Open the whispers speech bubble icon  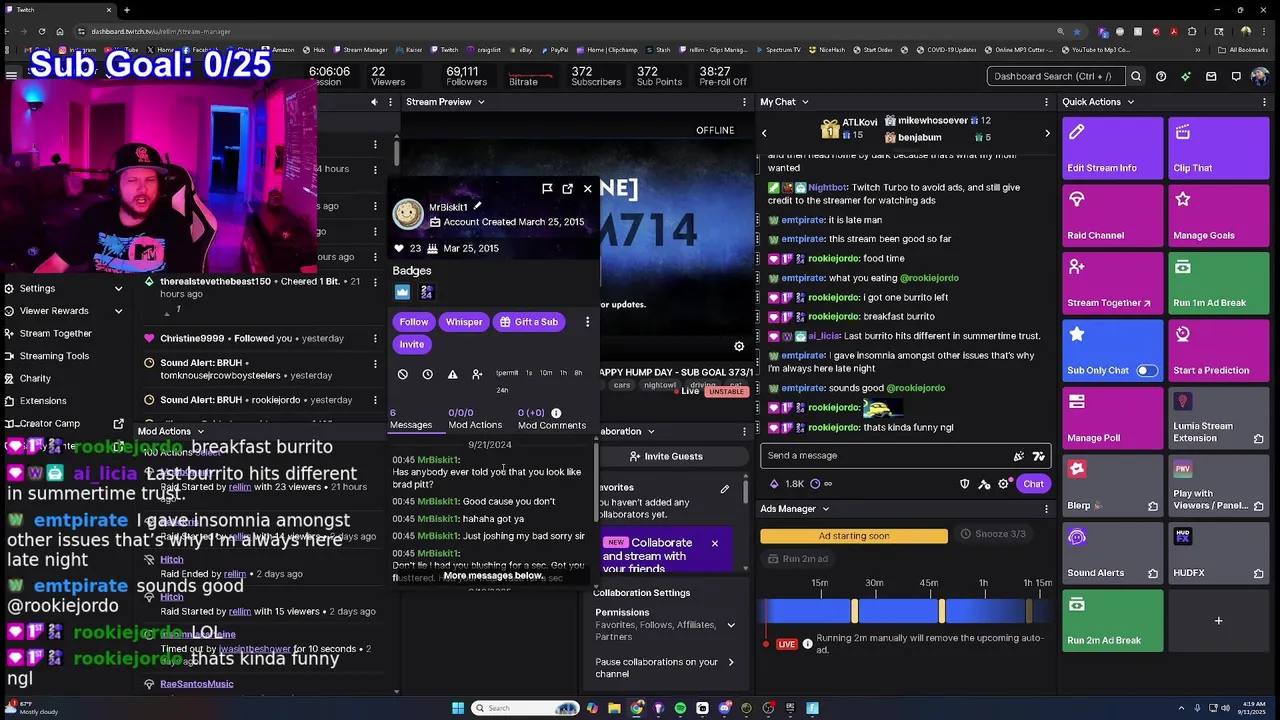tap(1236, 76)
